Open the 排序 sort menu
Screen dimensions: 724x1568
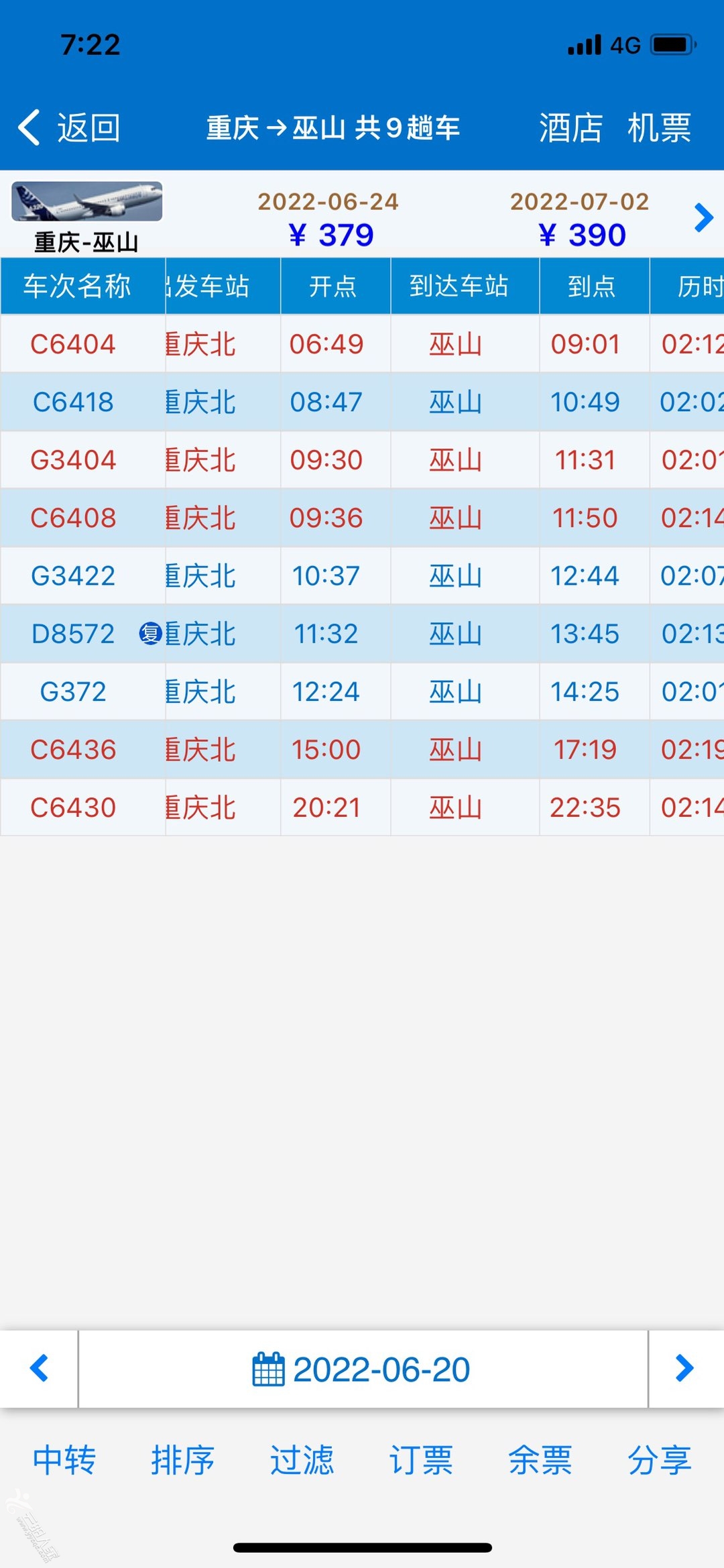pos(183,1460)
